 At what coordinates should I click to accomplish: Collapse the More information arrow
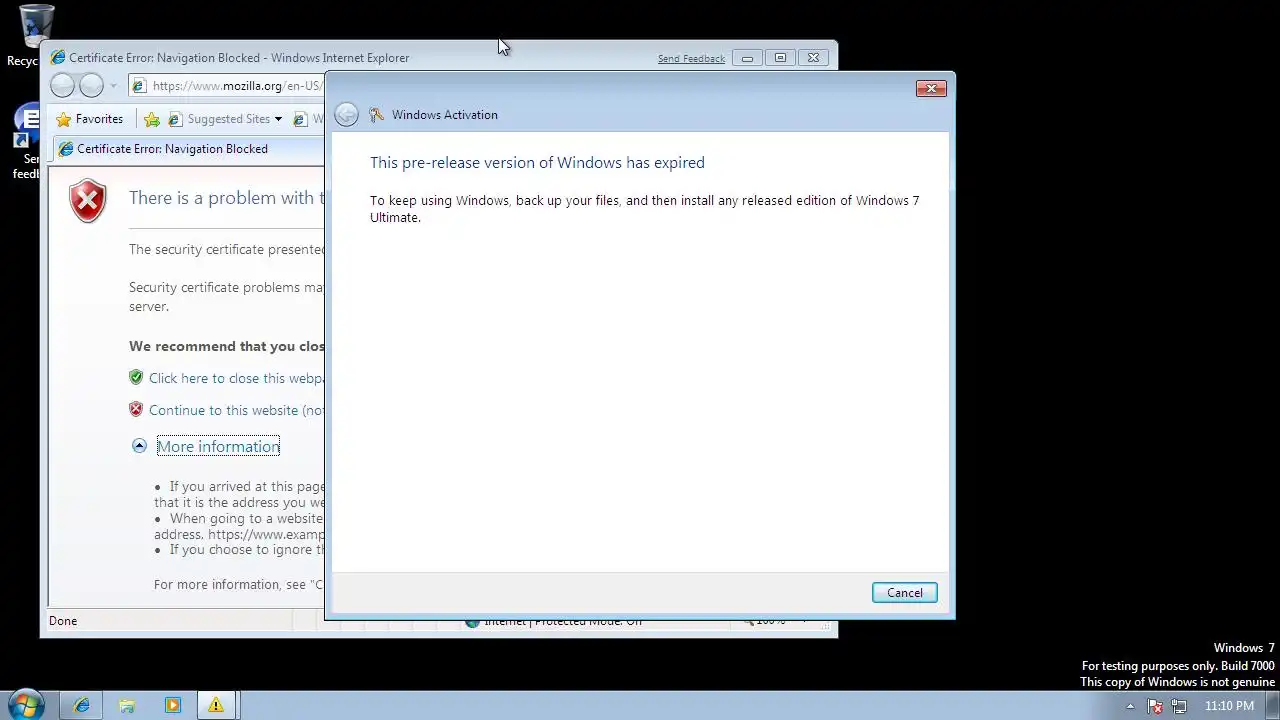[x=139, y=446]
